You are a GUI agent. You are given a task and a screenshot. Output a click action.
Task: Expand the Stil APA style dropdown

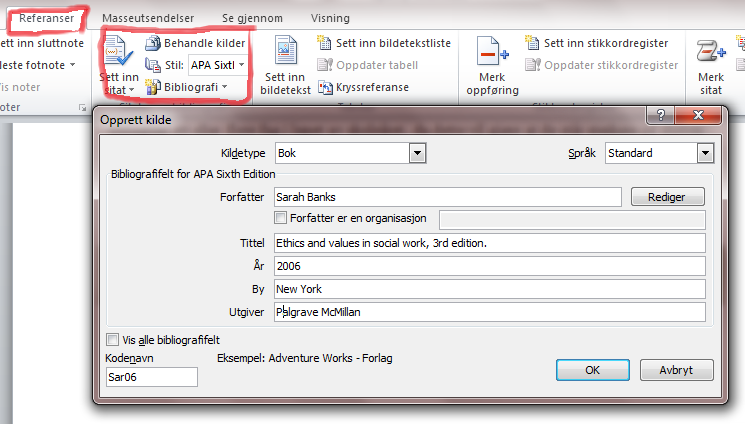pos(241,65)
